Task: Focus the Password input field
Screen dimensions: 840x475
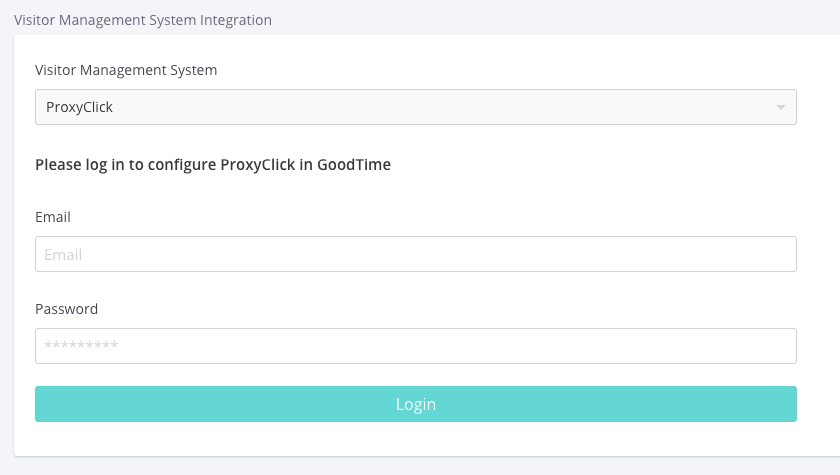Action: 415,346
